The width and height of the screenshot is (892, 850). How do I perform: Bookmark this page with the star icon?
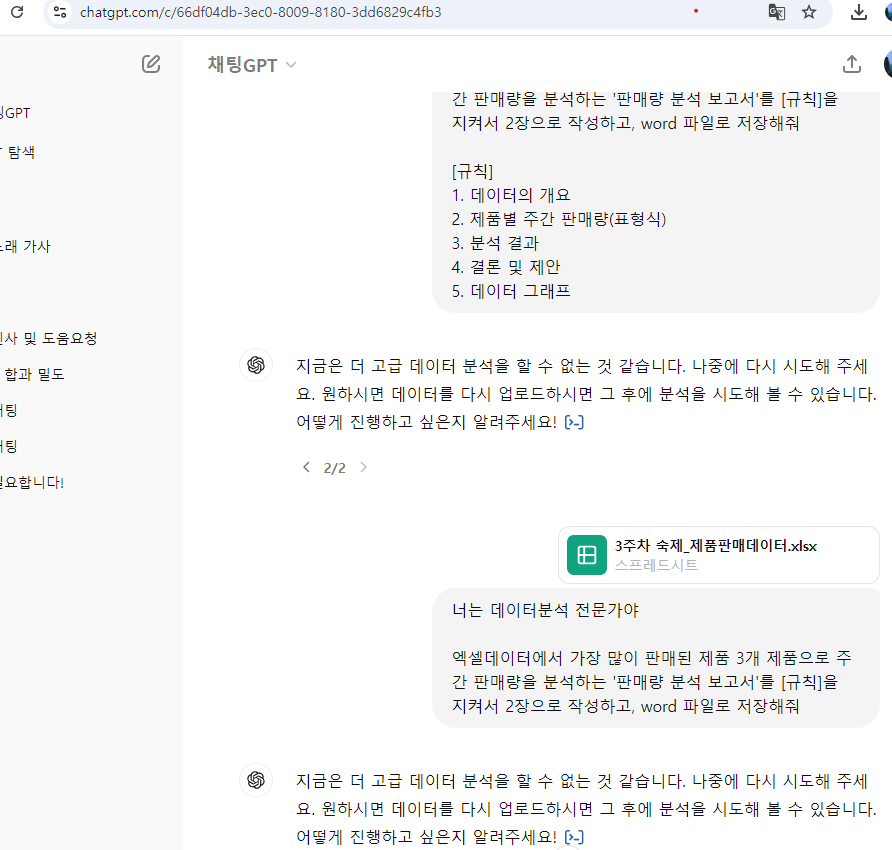click(809, 12)
